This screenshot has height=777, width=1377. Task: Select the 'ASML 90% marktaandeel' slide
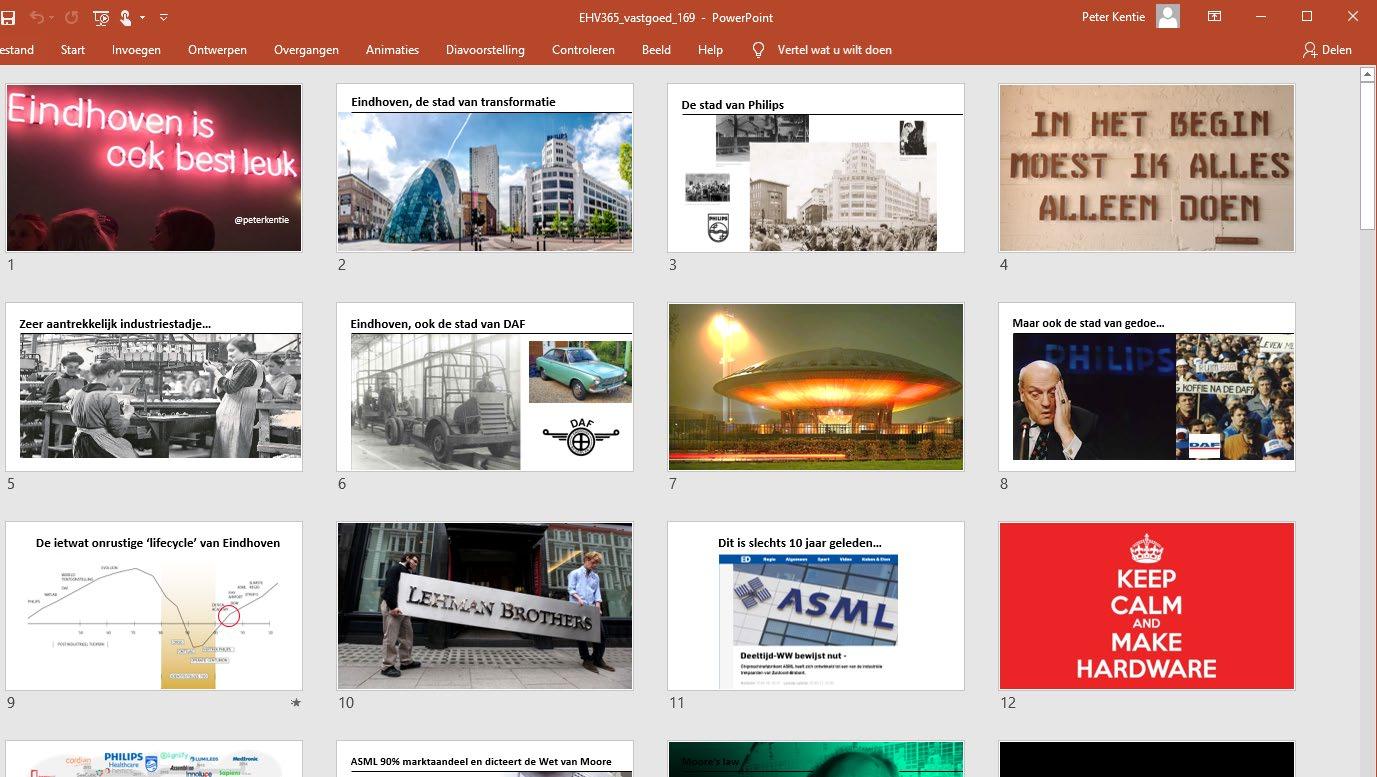pyautogui.click(x=485, y=759)
